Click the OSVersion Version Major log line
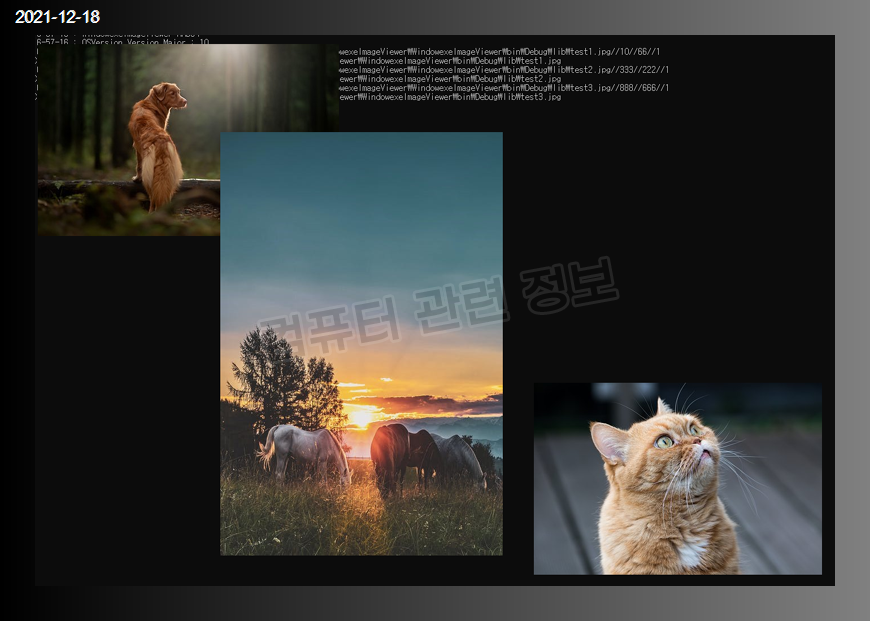This screenshot has height=621, width=870. point(123,42)
